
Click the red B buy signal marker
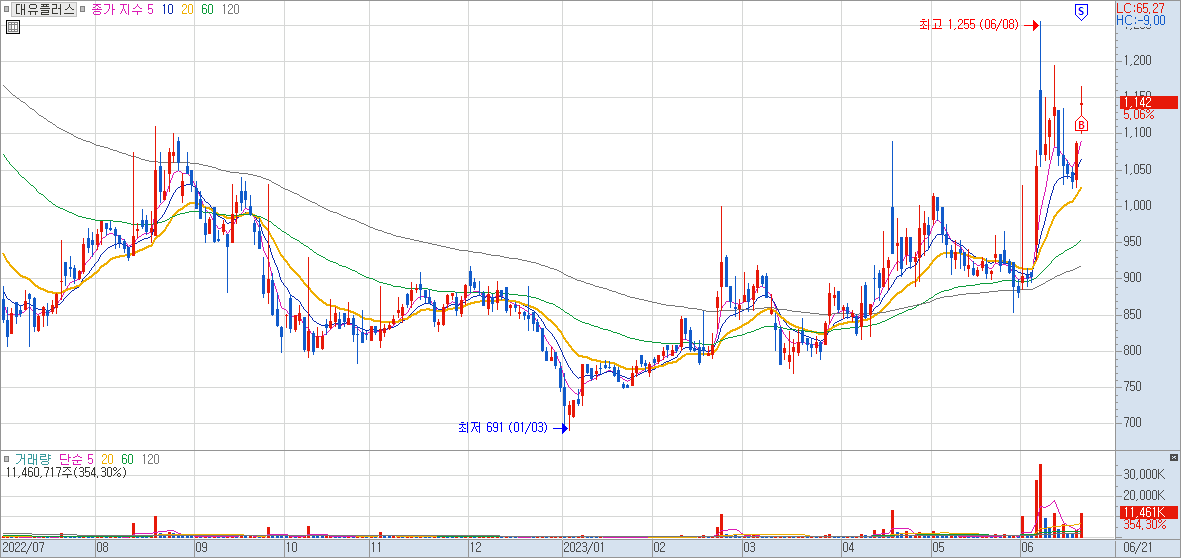(1082, 124)
